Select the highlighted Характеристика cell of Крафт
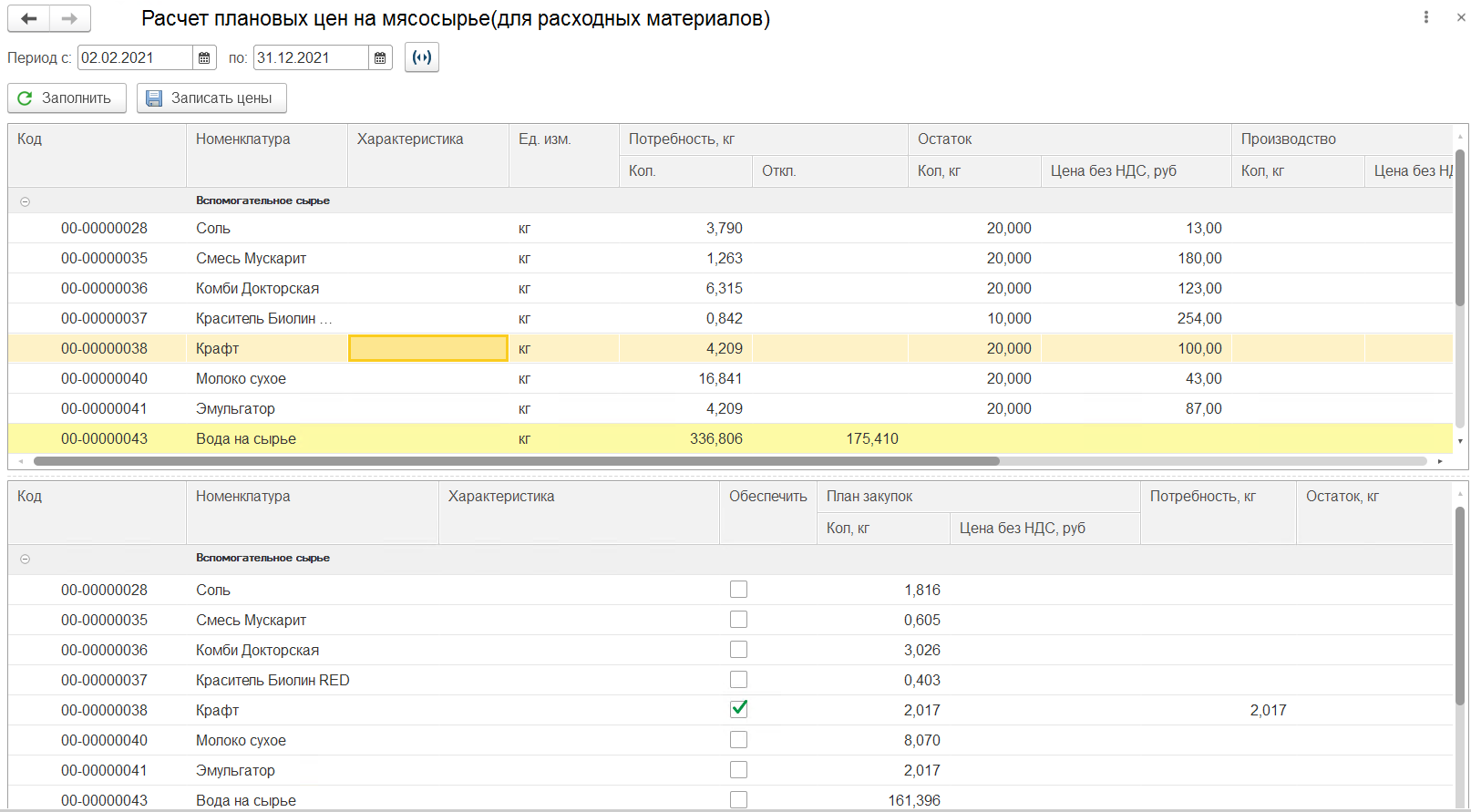 pos(428,348)
